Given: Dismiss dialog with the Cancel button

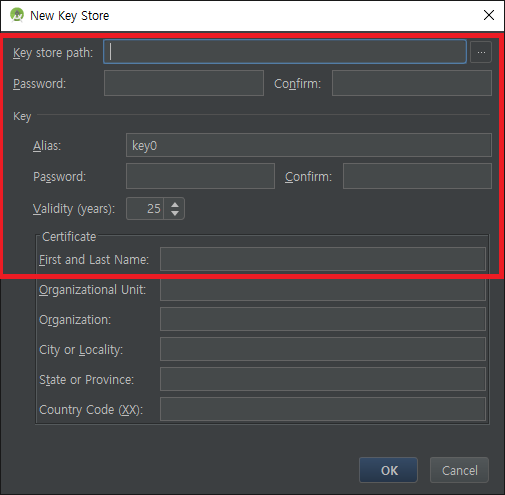Looking at the screenshot, I should point(459,470).
